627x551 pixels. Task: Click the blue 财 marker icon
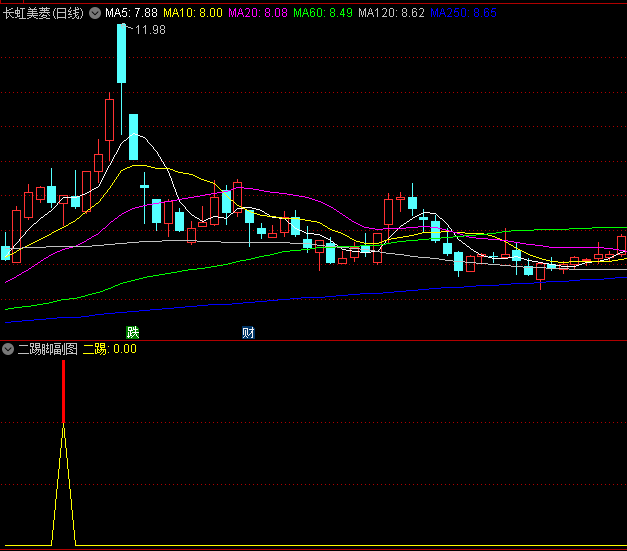pyautogui.click(x=248, y=332)
